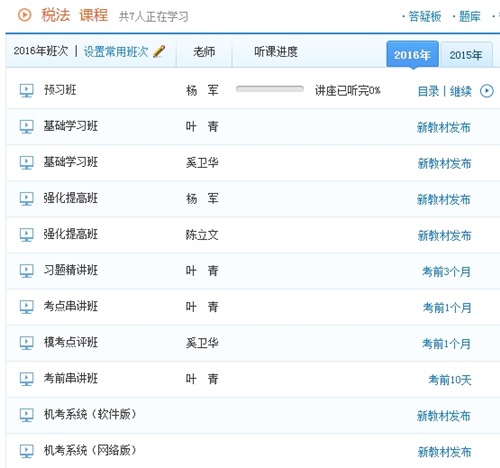
Task: Click 新教材发布 for 叶青's 基础学习班
Action: point(444,127)
